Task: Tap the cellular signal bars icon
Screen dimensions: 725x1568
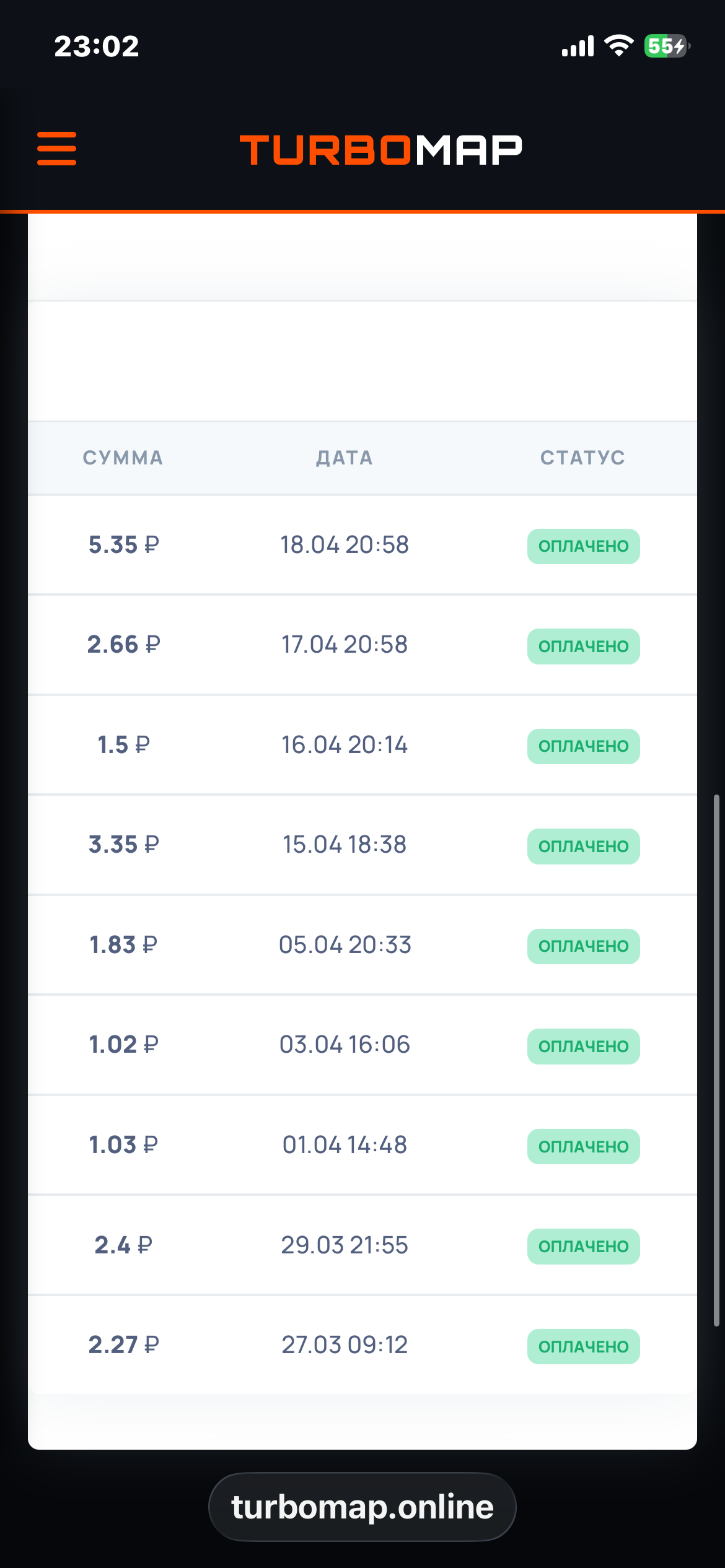Action: pyautogui.click(x=578, y=46)
